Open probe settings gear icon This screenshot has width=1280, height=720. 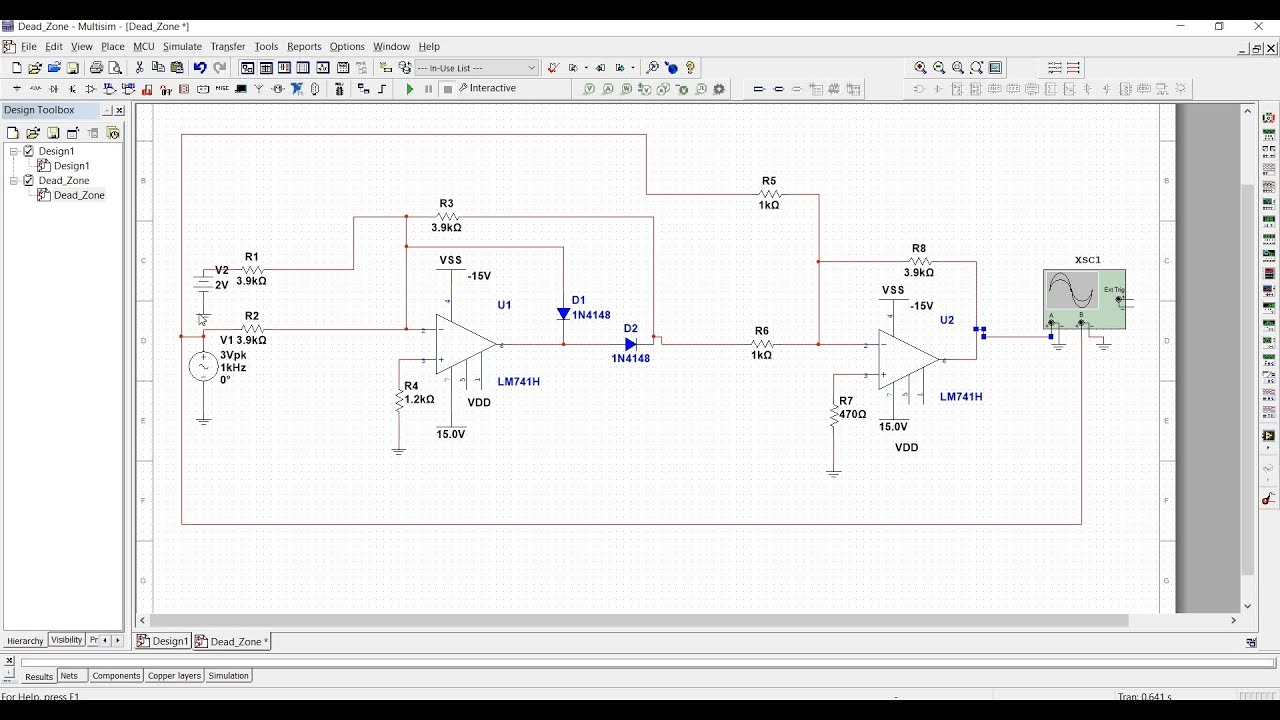pyautogui.click(x=719, y=89)
